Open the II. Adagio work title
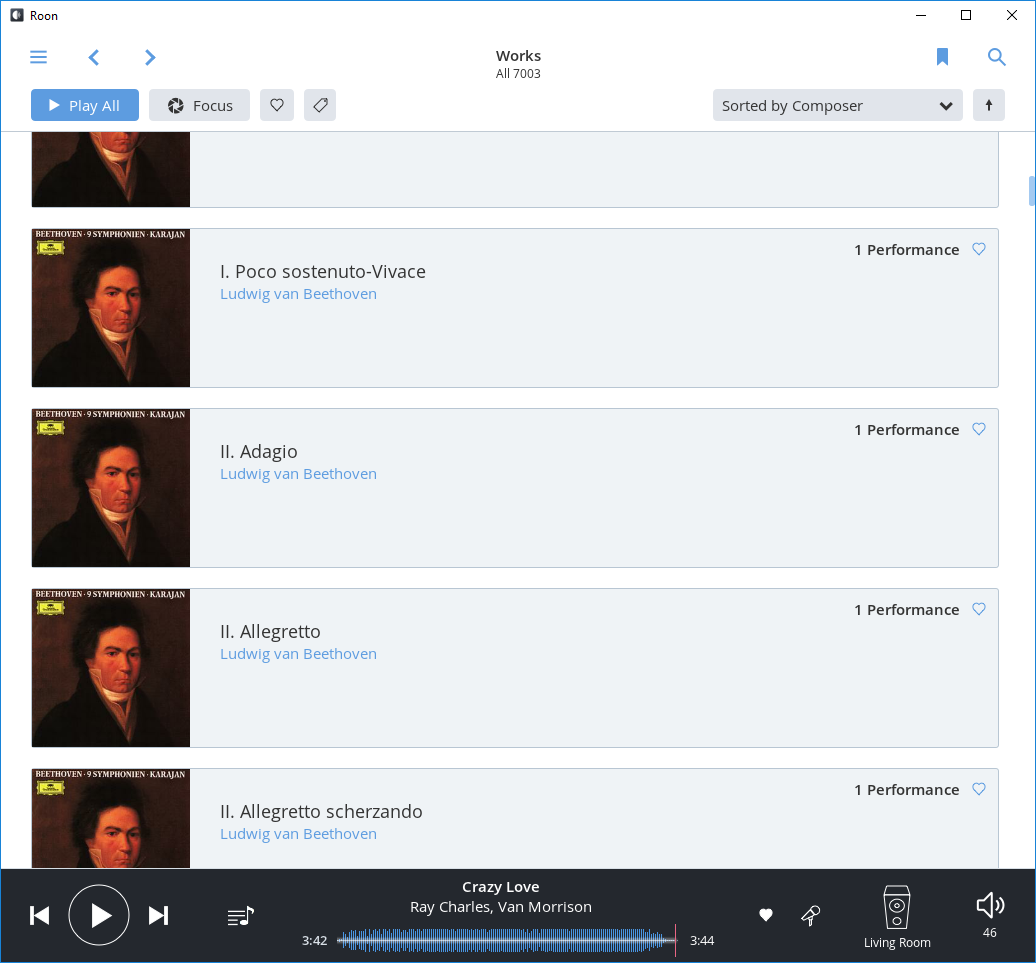The width and height of the screenshot is (1036, 963). (258, 452)
